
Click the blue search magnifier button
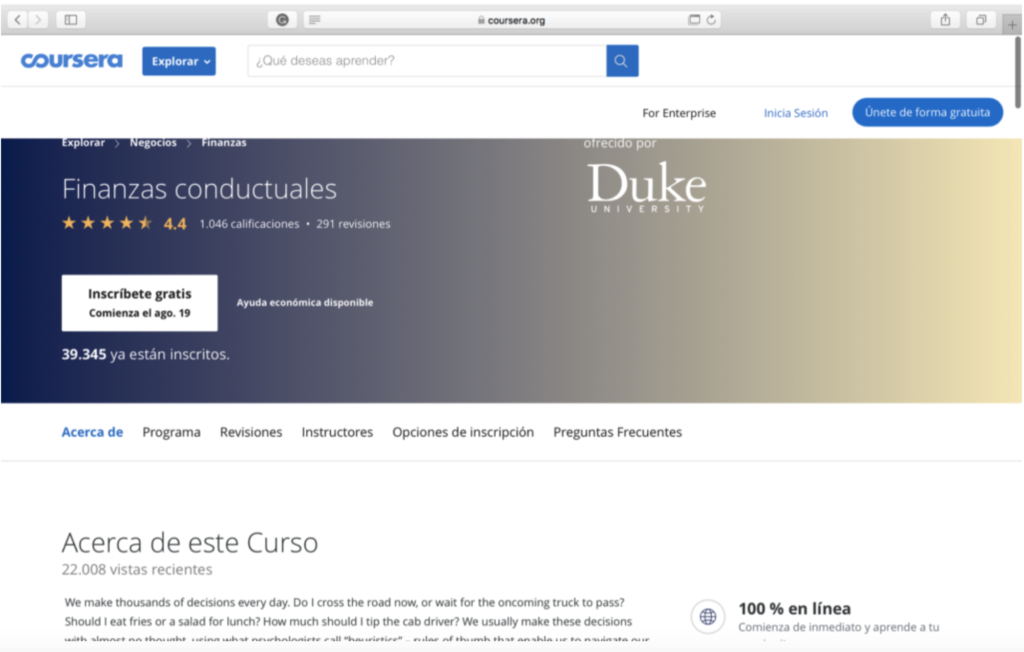click(x=621, y=61)
